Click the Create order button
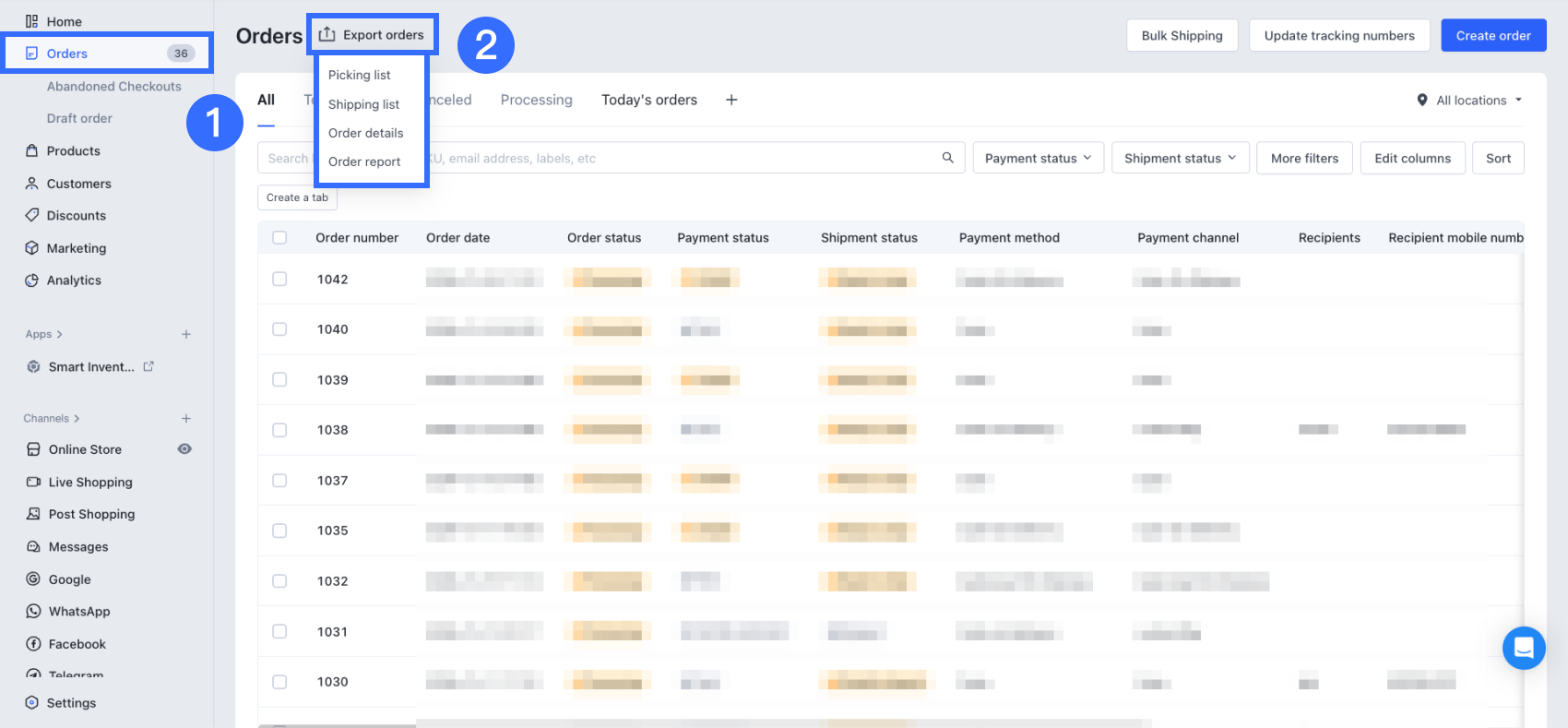This screenshot has width=1568, height=728. coord(1492,36)
